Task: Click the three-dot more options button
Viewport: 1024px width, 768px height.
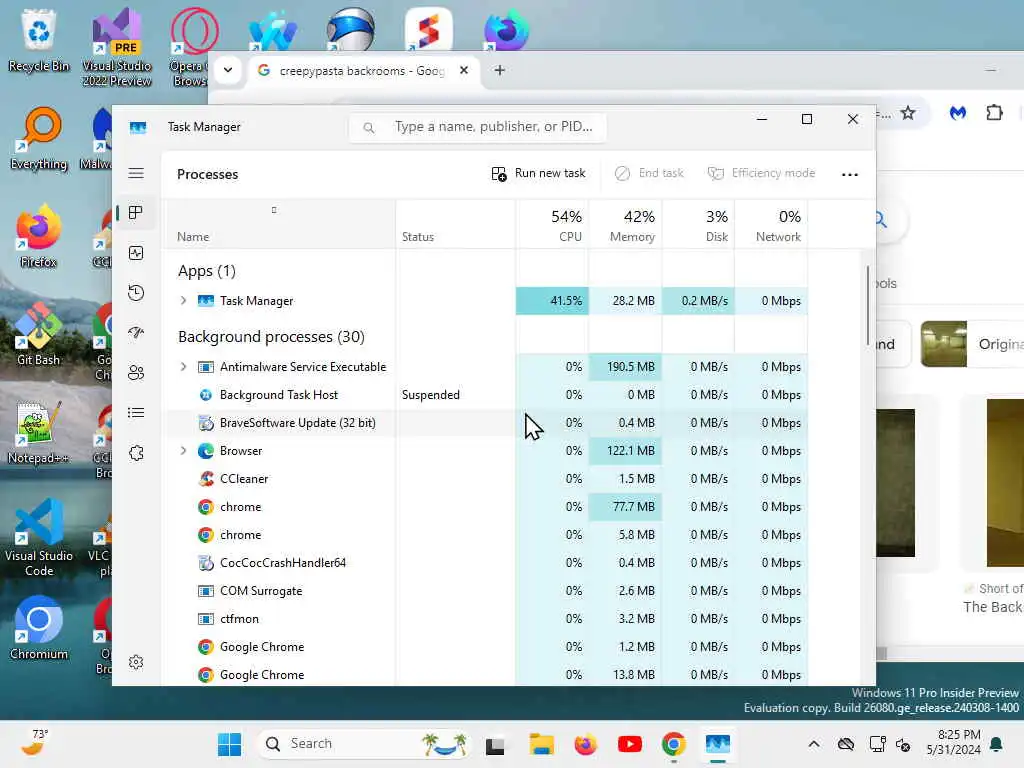Action: click(850, 174)
